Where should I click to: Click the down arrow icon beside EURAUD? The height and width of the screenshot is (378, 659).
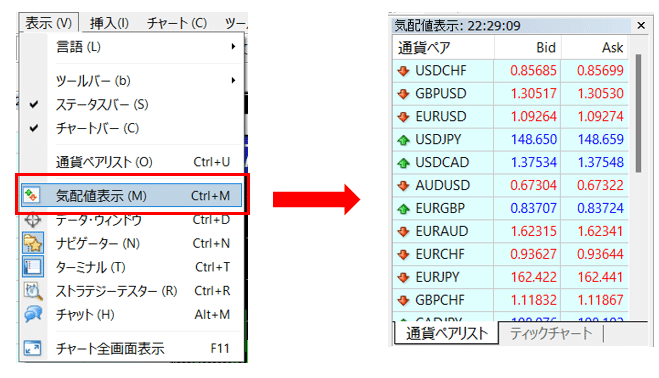(403, 231)
